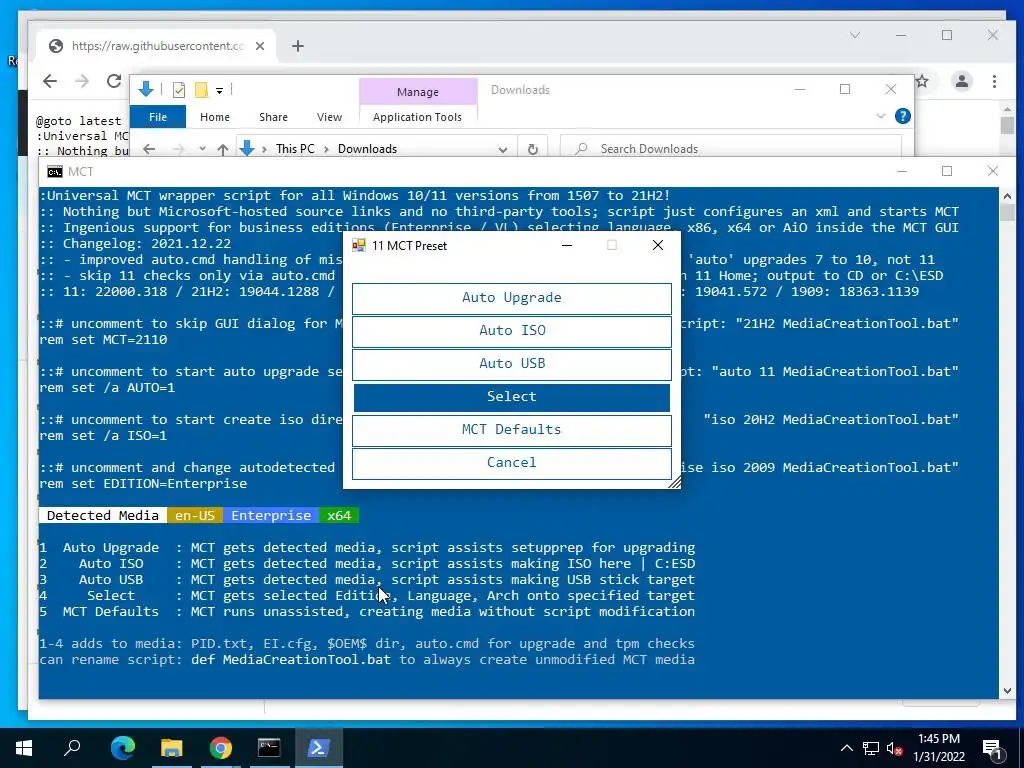
Task: Click the Search Downloads field
Action: (731, 149)
